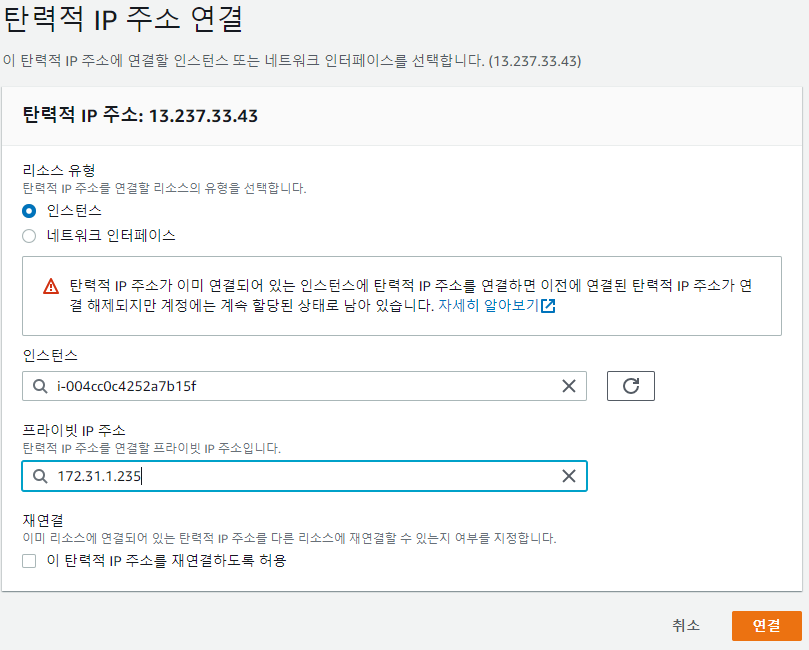
Task: Click the 연결 button
Action: click(766, 626)
